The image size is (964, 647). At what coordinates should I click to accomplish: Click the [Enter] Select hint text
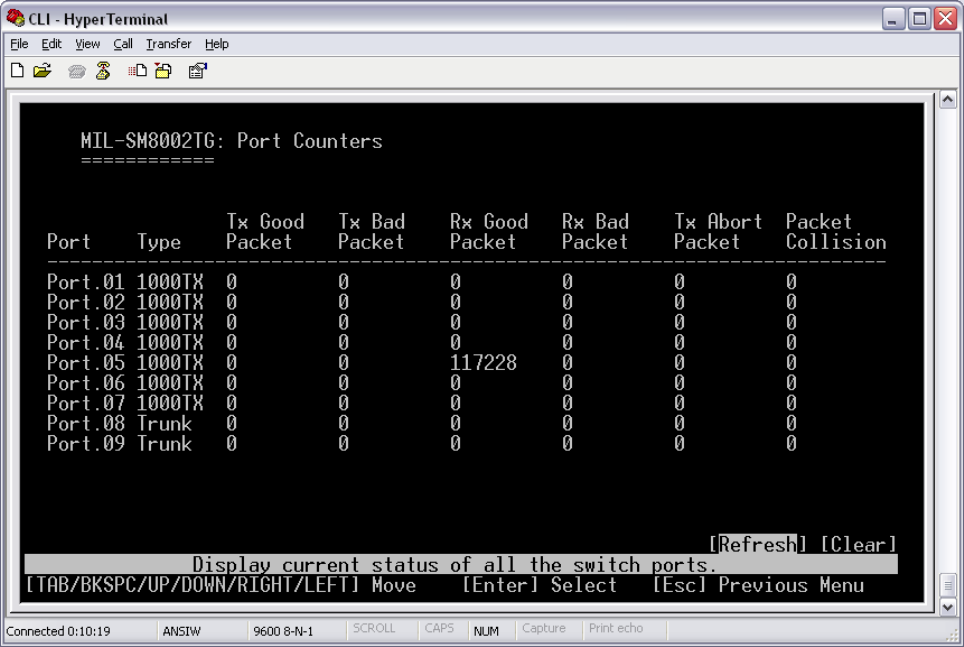(539, 585)
